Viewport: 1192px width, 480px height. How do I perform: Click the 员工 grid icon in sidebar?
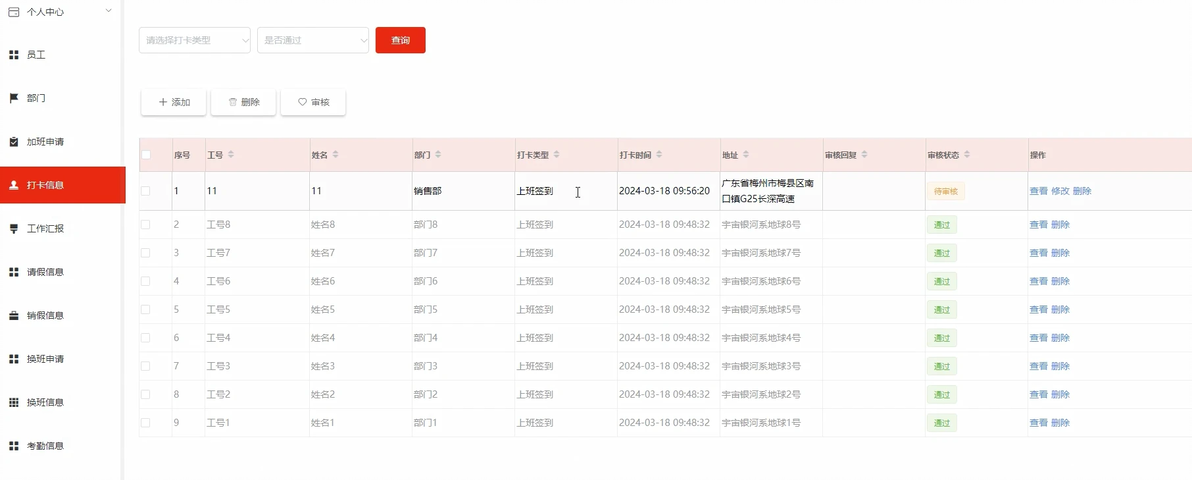(14, 55)
